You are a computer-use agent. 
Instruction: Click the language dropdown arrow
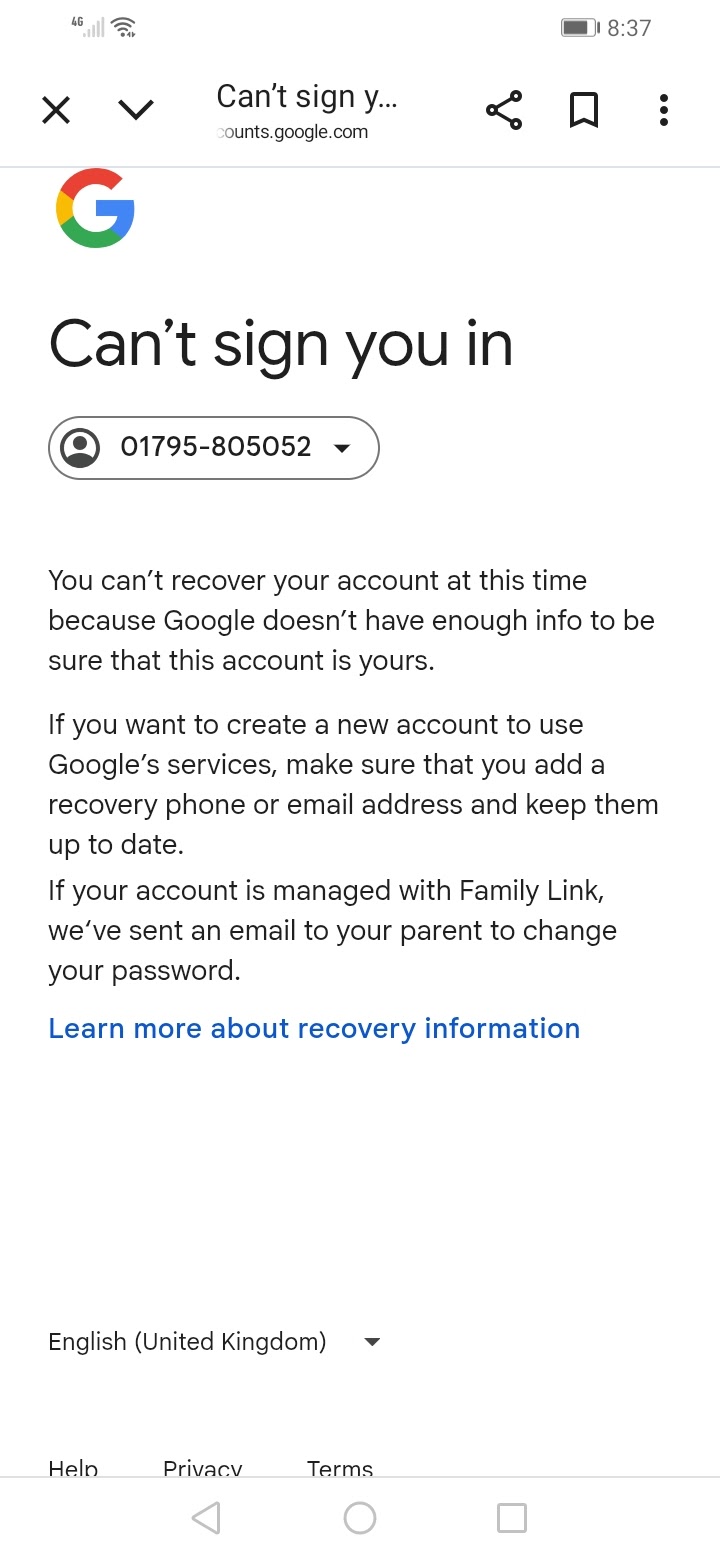(372, 1342)
